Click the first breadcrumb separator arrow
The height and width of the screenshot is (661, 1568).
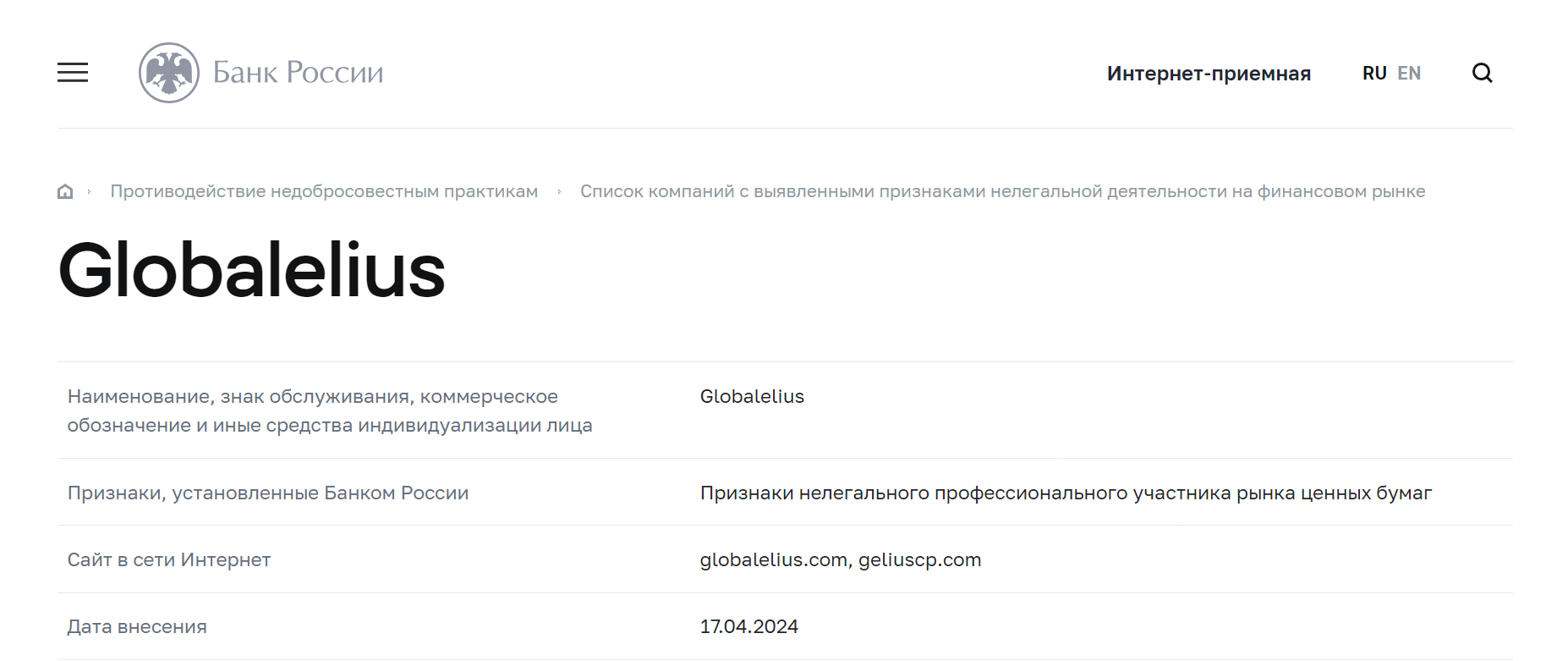(89, 192)
